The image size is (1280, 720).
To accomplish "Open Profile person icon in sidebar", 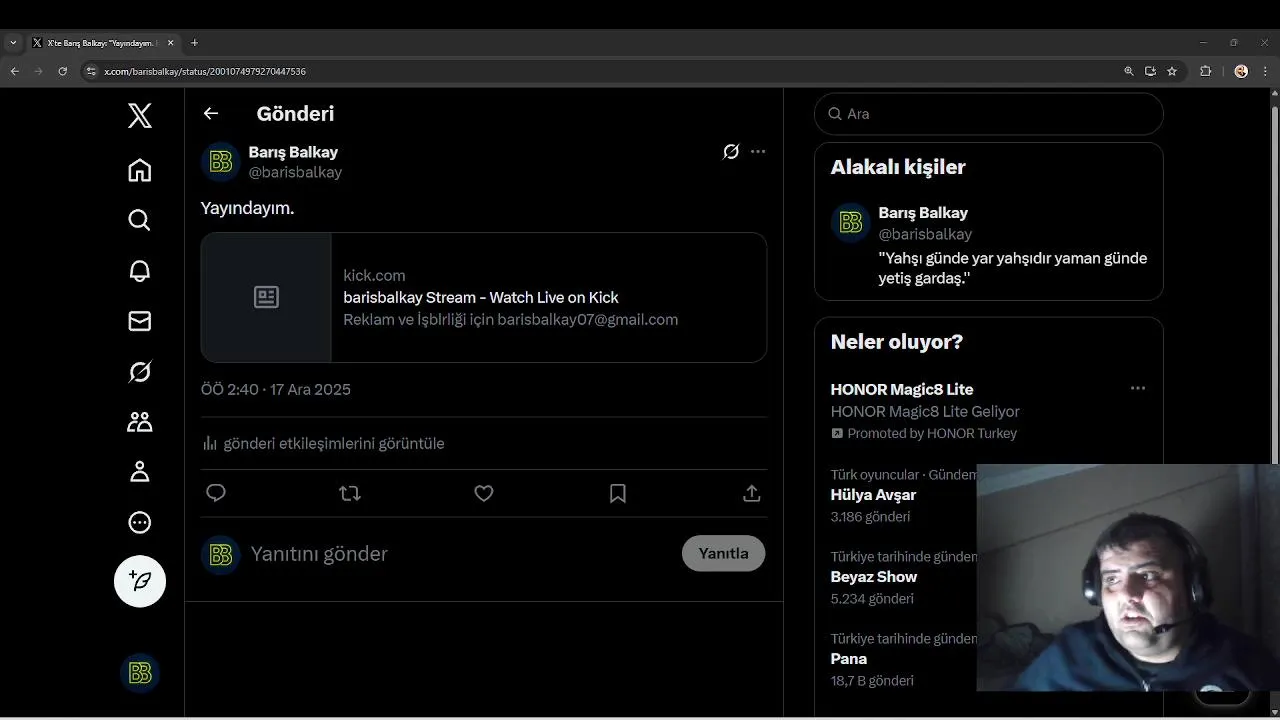I will tap(140, 472).
